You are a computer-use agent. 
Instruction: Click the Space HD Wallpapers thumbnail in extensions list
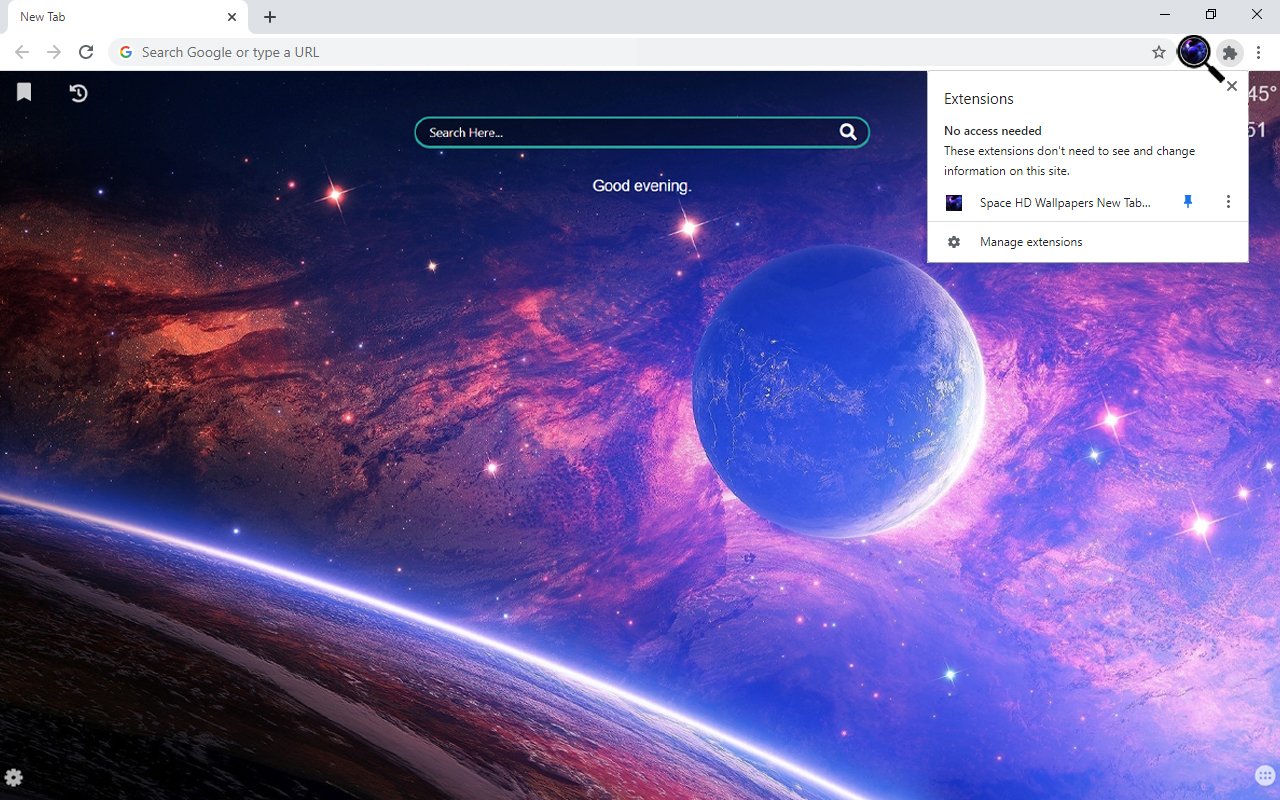pyautogui.click(x=954, y=202)
